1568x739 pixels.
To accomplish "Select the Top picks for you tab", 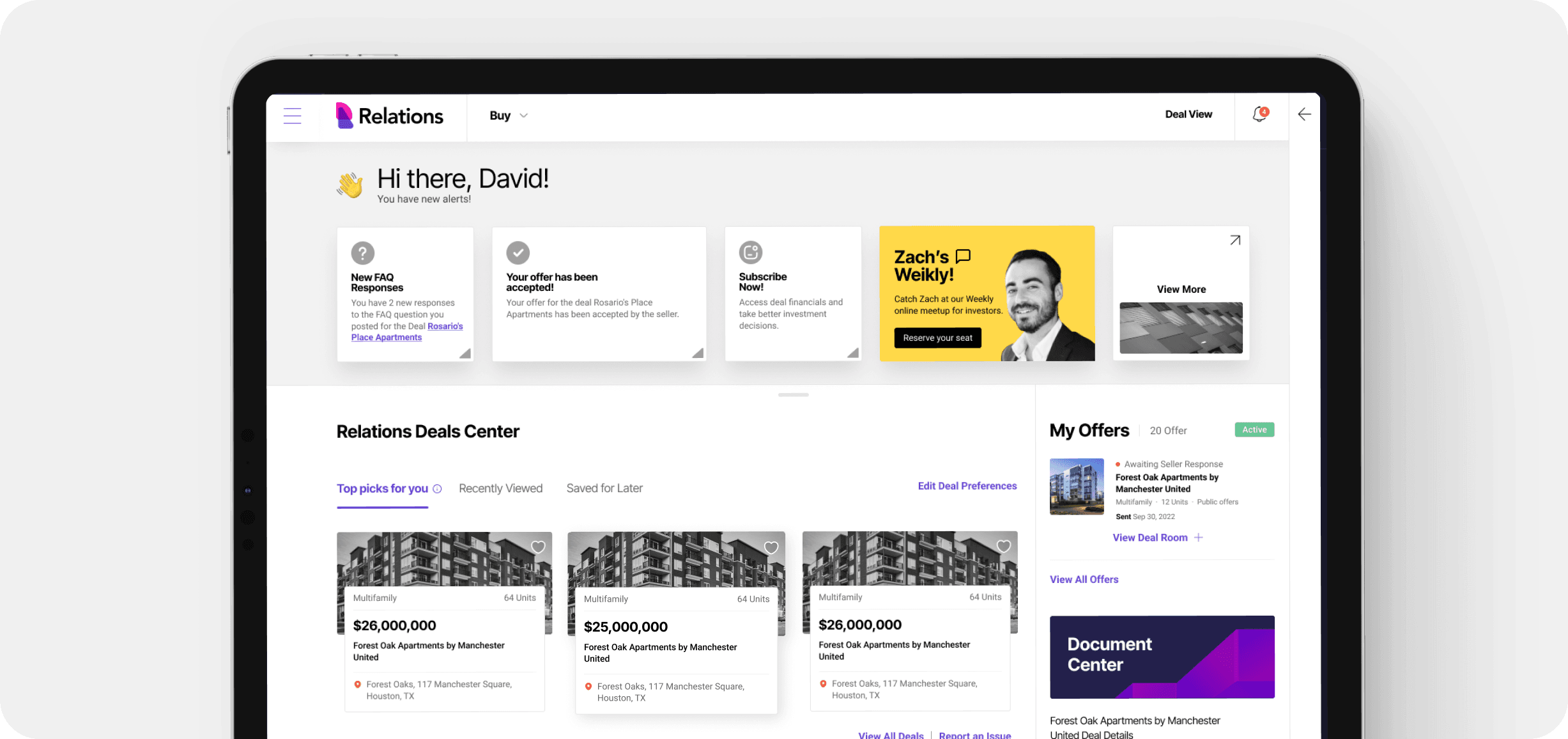I will point(382,489).
